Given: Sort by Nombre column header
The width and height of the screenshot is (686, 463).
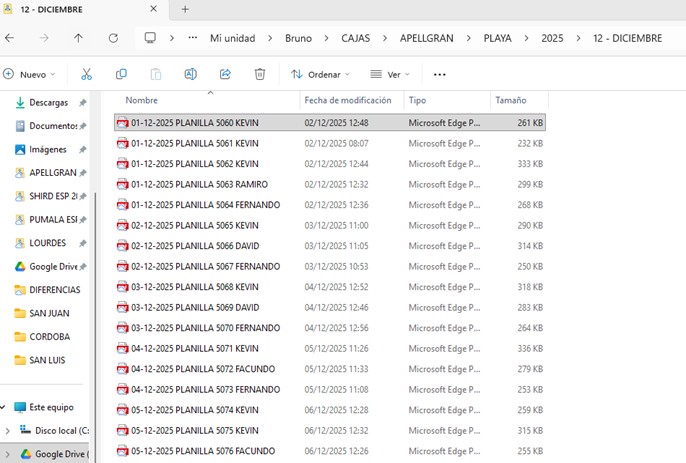Looking at the screenshot, I should tap(141, 100).
